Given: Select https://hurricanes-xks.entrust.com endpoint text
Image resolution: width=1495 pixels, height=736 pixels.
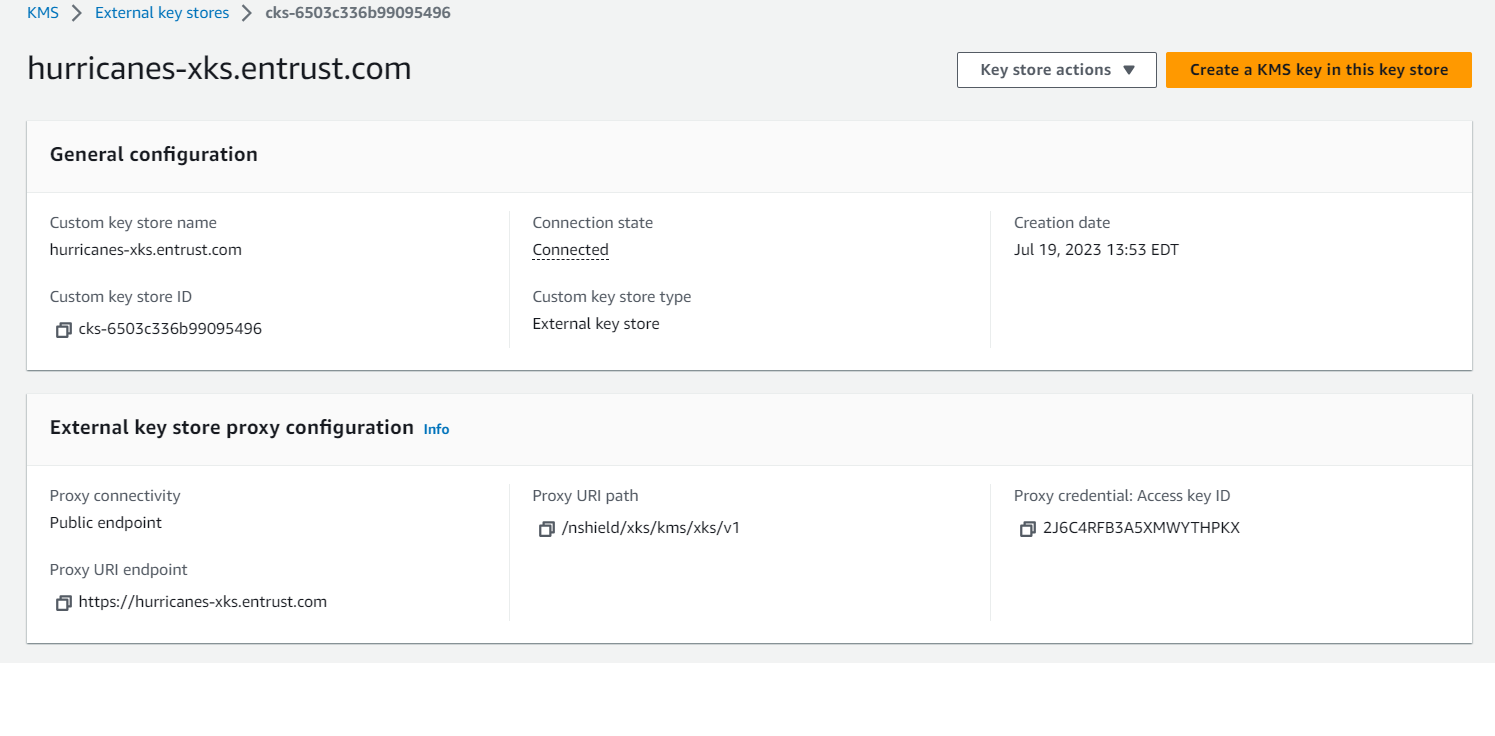Looking at the screenshot, I should tap(203, 602).
